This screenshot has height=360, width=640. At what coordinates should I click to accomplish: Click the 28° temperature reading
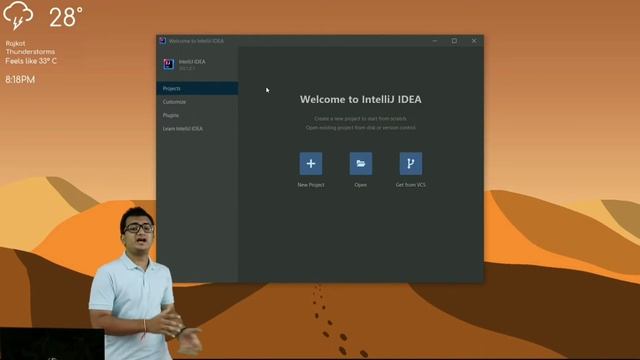click(x=66, y=17)
